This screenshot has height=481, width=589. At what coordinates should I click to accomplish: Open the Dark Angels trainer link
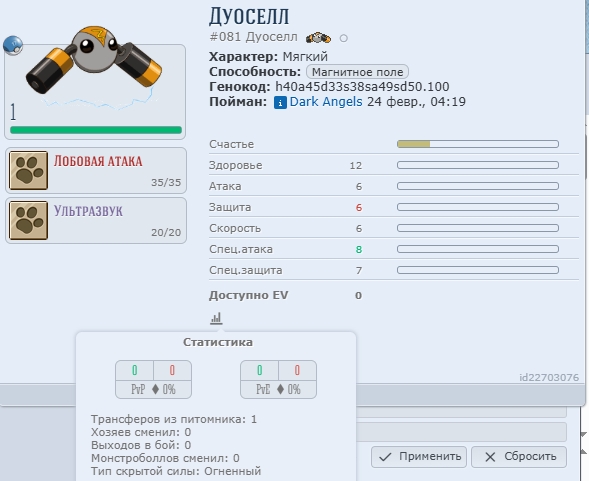[x=326, y=102]
